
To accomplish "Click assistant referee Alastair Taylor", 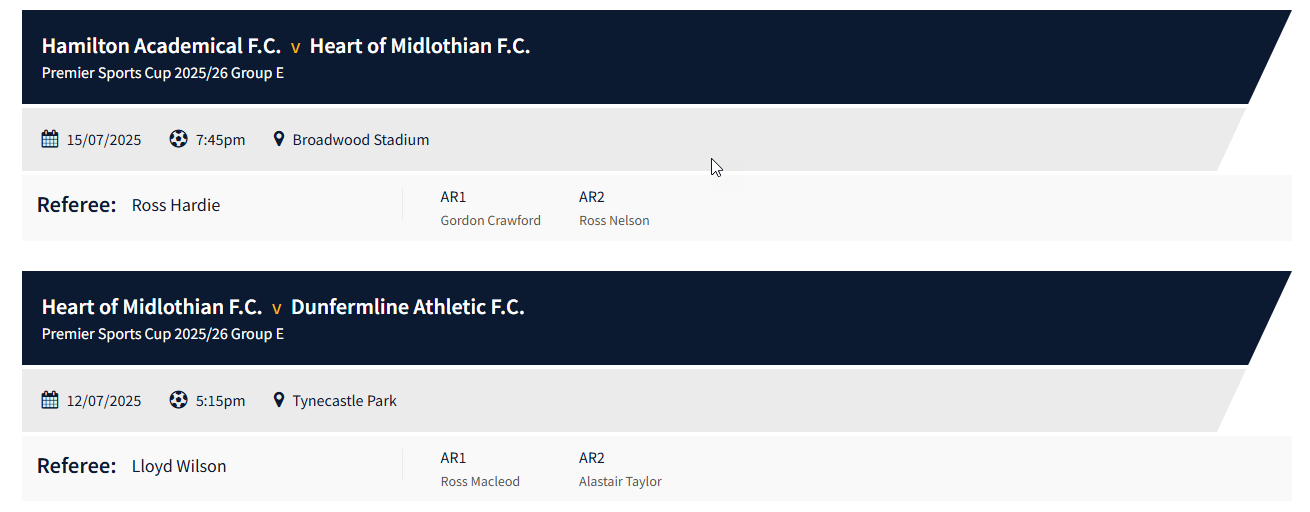I will [x=620, y=482].
